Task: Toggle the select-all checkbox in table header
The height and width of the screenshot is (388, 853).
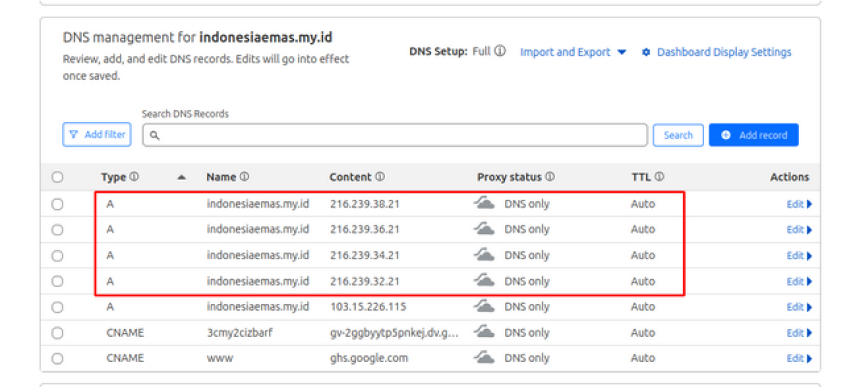Action: tap(57, 177)
